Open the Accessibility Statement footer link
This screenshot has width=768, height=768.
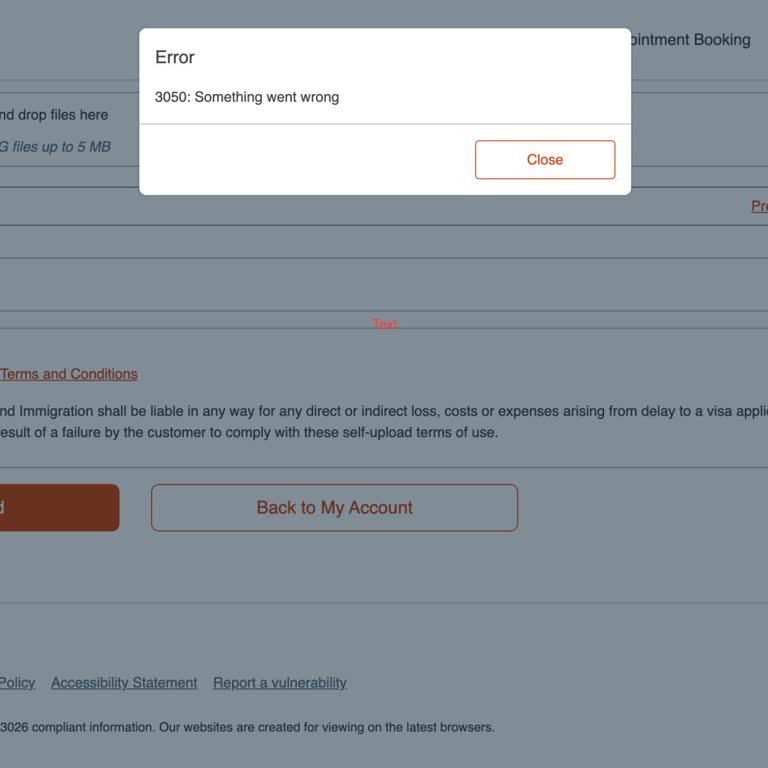click(124, 683)
